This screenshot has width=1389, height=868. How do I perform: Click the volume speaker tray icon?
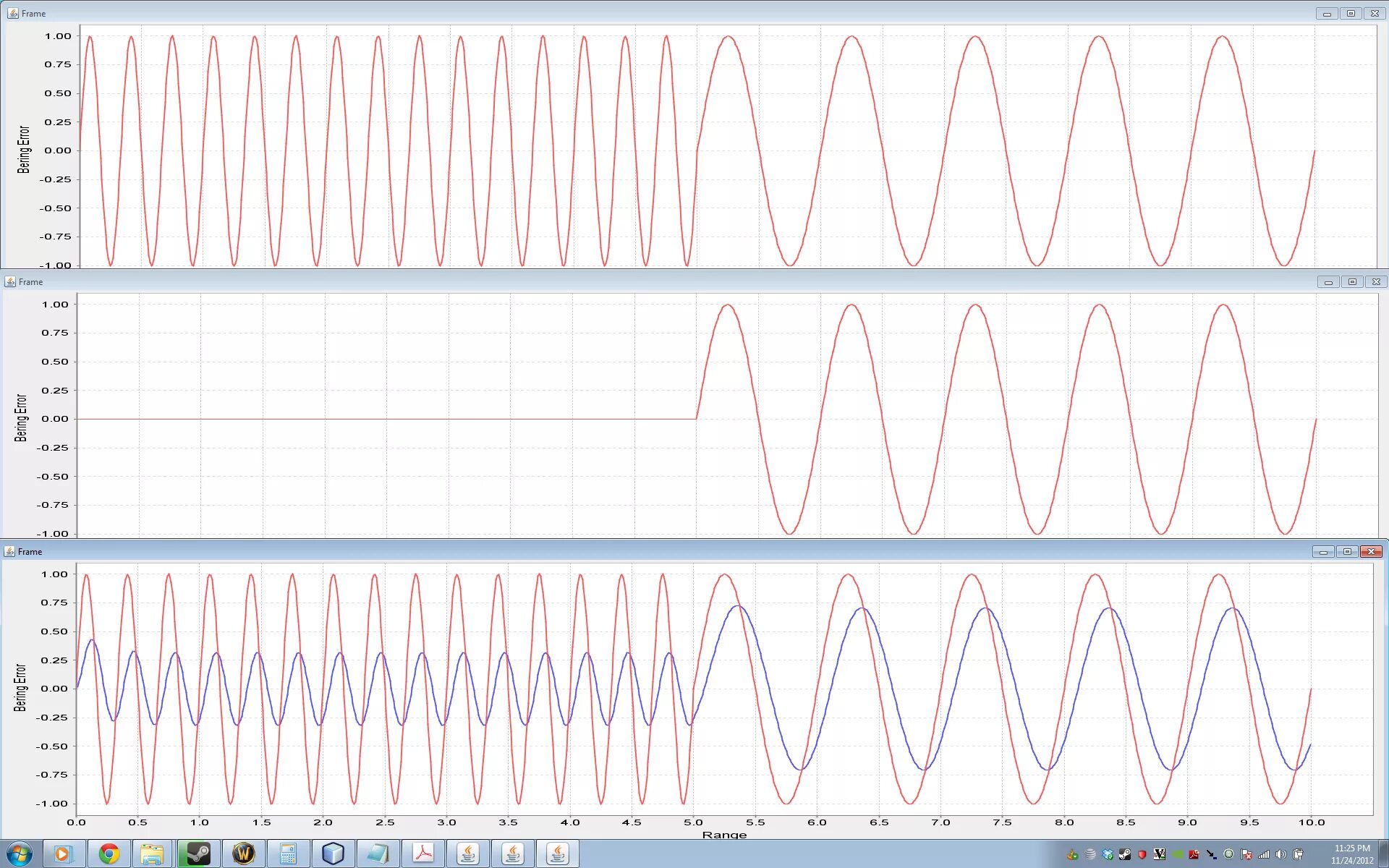1280,854
